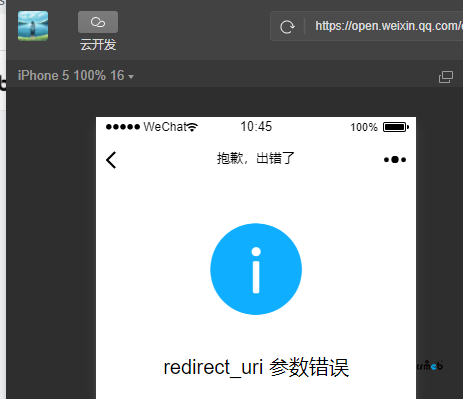Click the small arrow beside device selector

pos(131,77)
